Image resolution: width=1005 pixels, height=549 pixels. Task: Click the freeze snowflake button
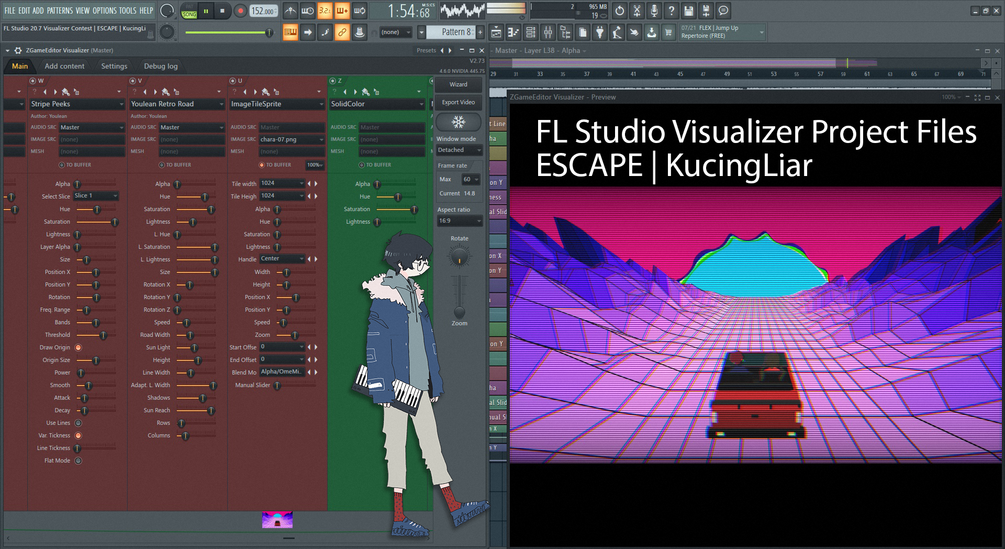pos(458,122)
